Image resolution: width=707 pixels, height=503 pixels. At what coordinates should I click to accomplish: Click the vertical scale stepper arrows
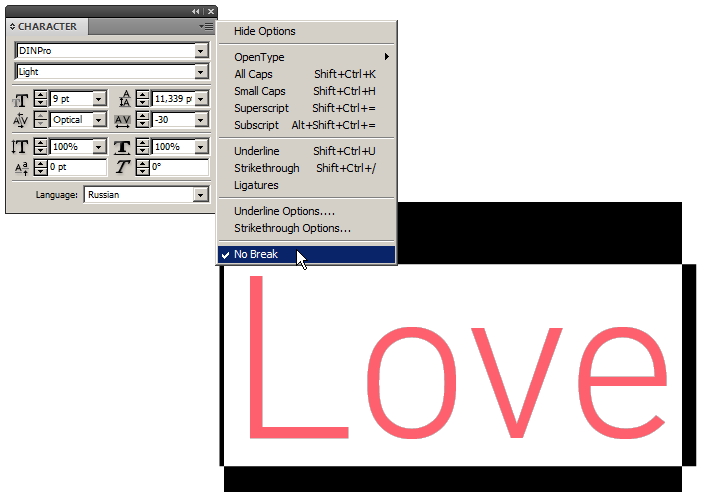(x=41, y=147)
